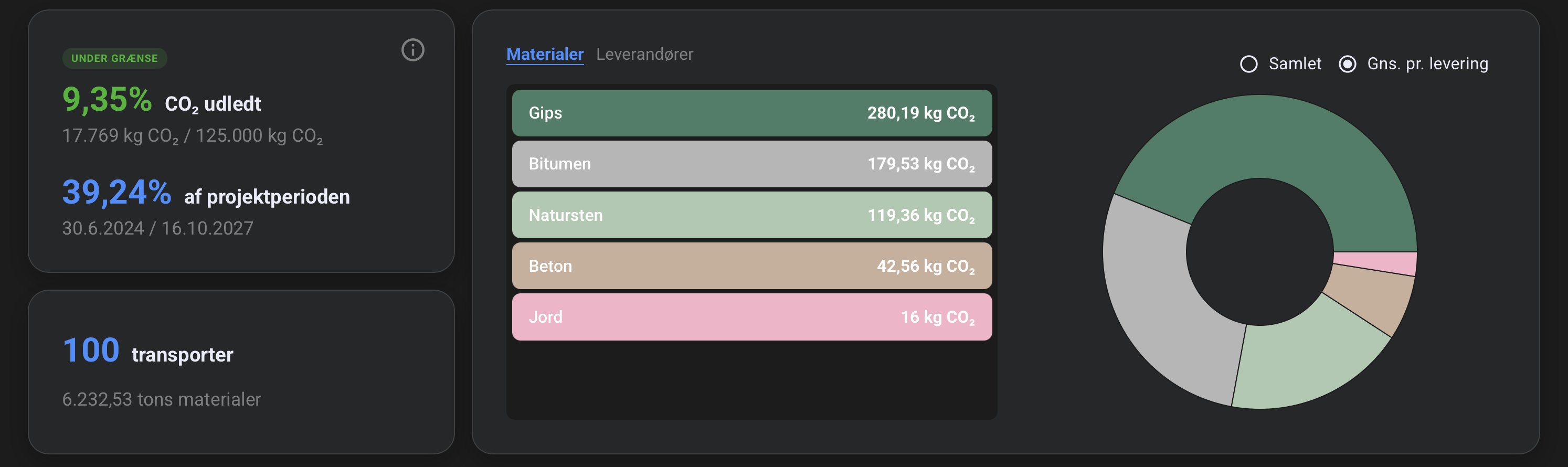Click the 9,35% CO₂ udledt figure

pyautogui.click(x=107, y=100)
